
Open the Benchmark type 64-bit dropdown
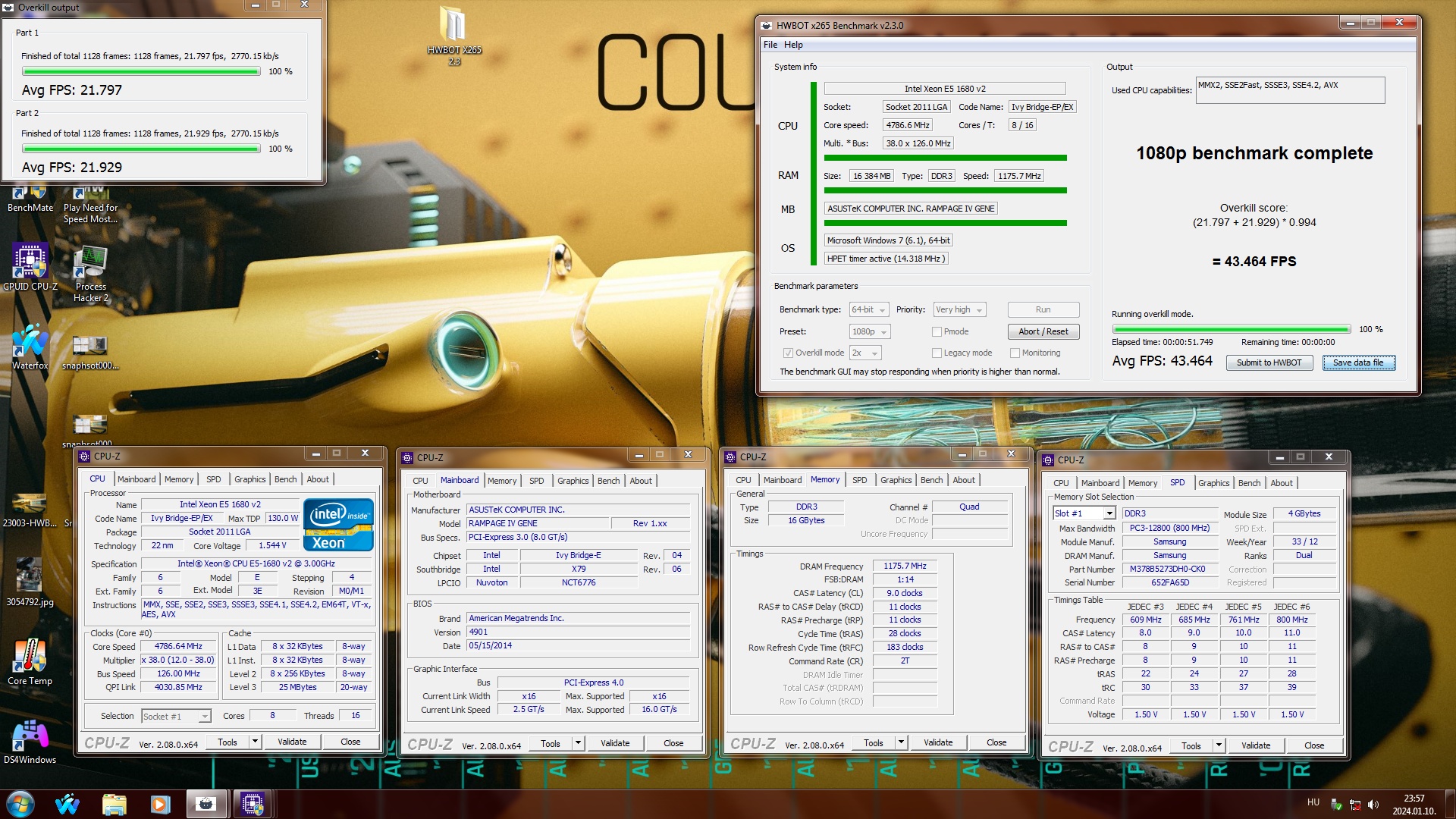869,309
